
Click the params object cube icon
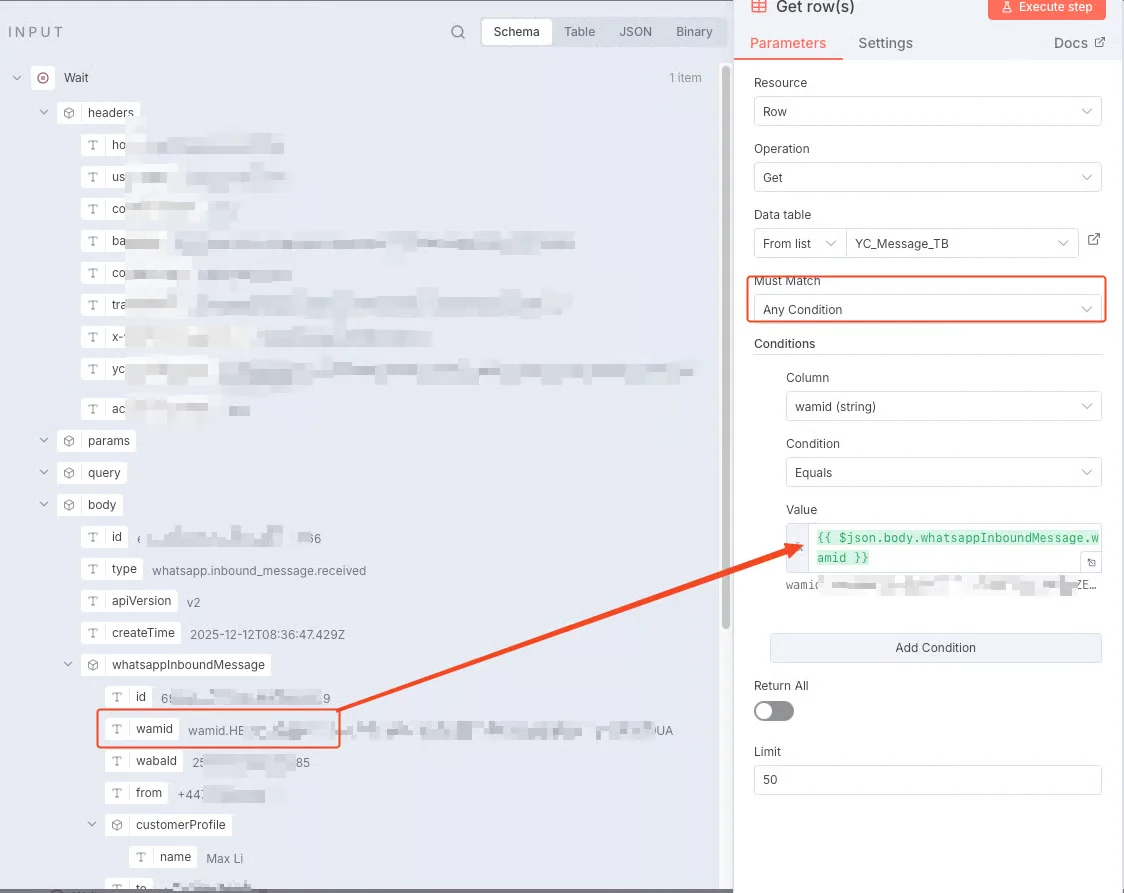[69, 441]
